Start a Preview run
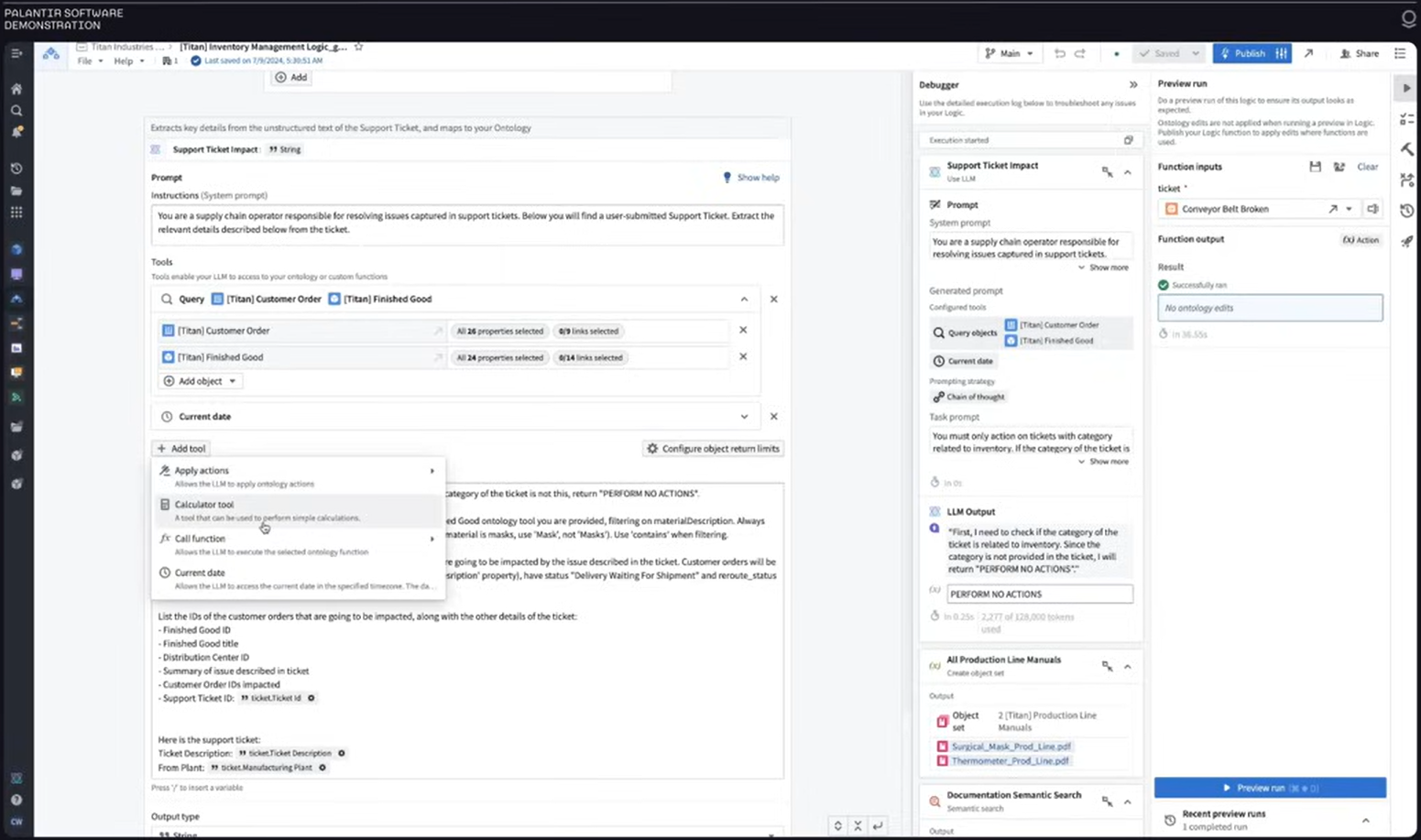Screen dimensions: 1421x840 [1270, 788]
